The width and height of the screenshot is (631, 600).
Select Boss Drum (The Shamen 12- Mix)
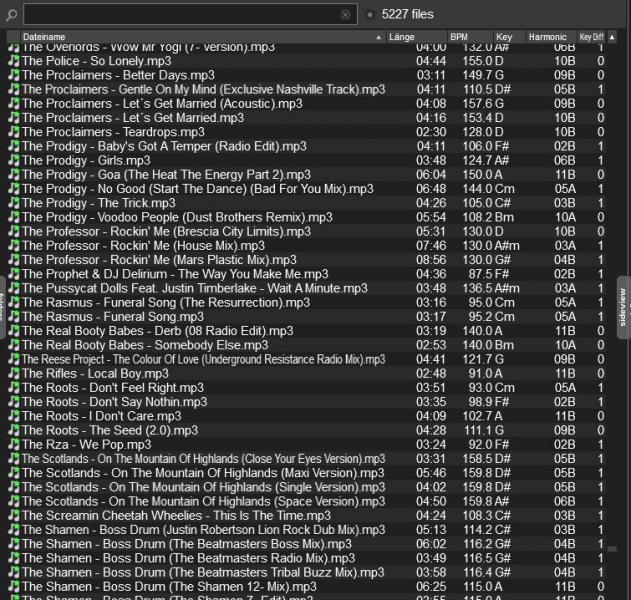click(308, 587)
